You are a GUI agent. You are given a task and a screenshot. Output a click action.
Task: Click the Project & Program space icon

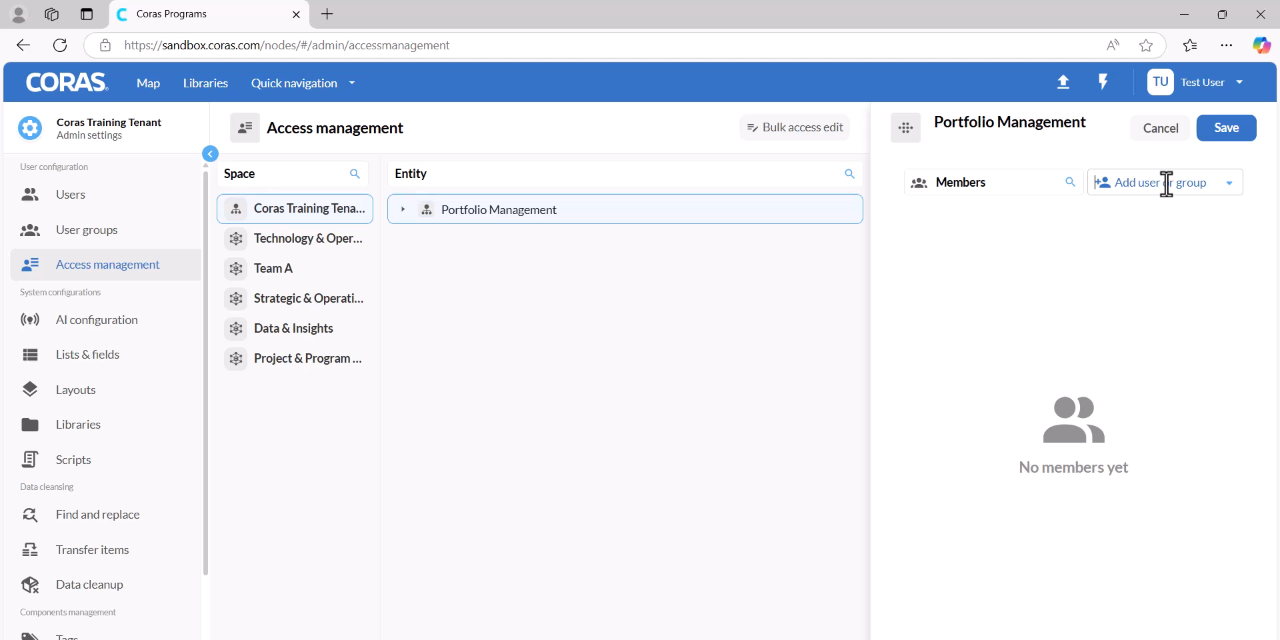click(236, 359)
